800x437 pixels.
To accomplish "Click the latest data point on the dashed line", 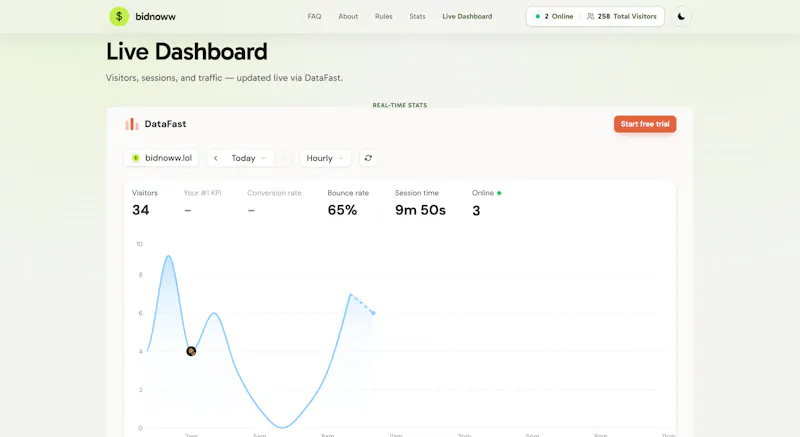I will 373,313.
